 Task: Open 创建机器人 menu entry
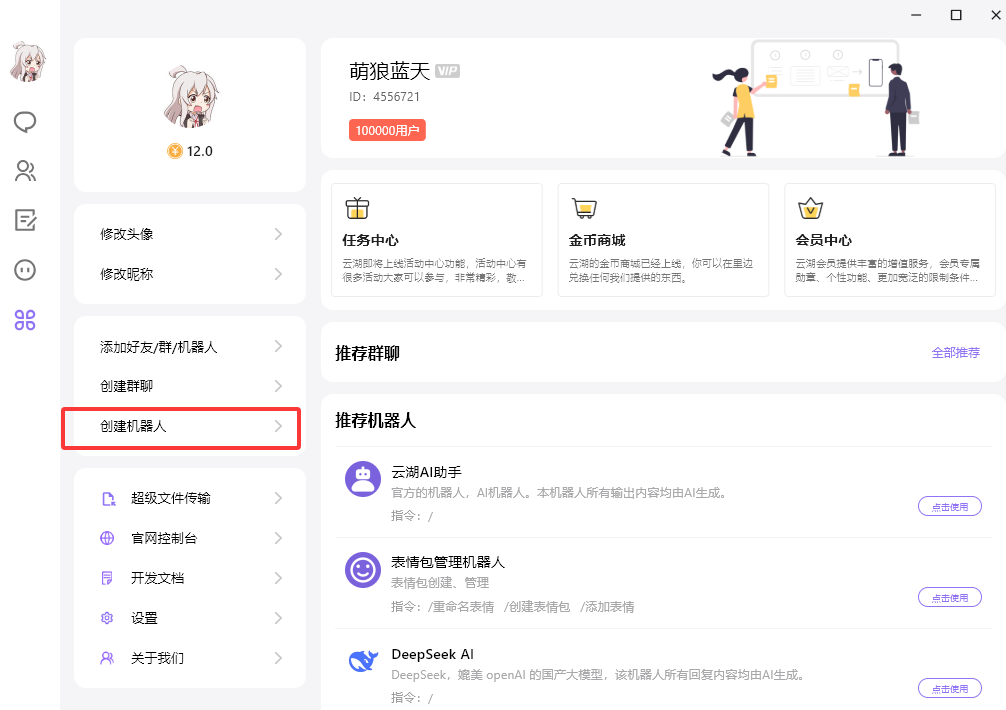[190, 427]
